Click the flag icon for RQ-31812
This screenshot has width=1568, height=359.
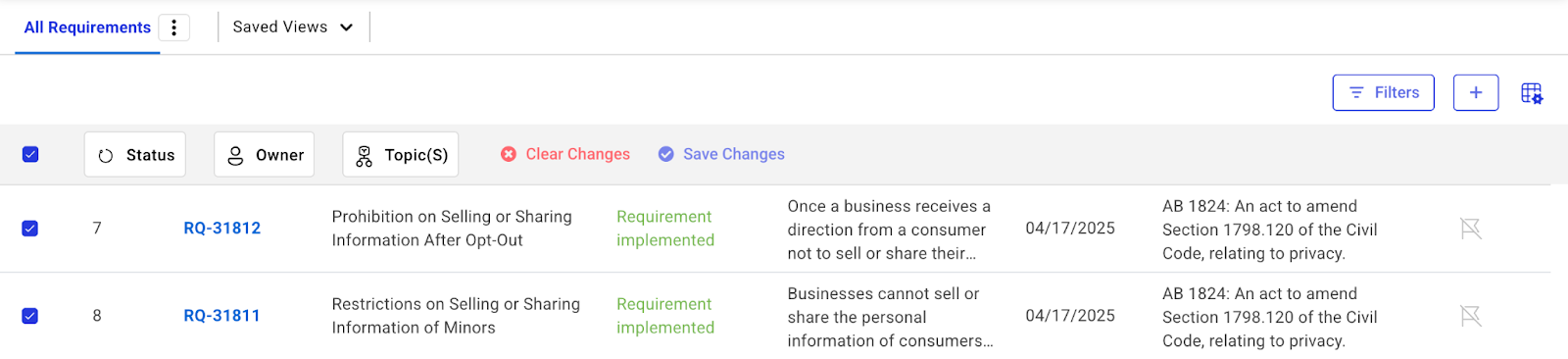(x=1470, y=229)
